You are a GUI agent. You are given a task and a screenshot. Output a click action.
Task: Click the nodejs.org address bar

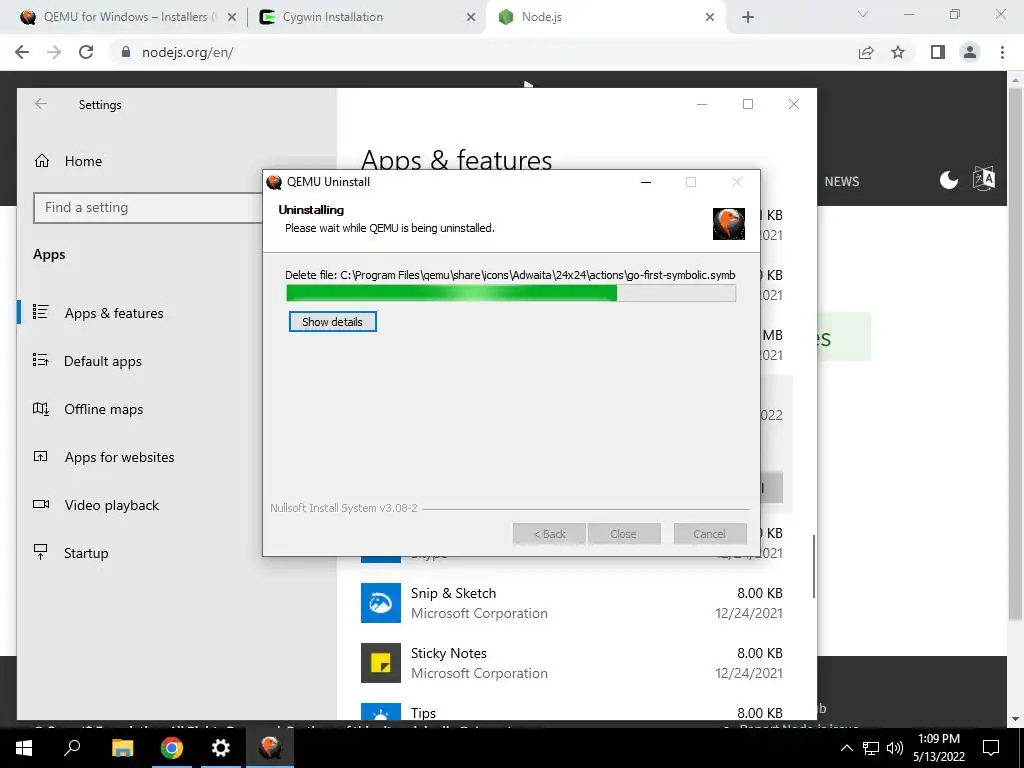[483, 52]
